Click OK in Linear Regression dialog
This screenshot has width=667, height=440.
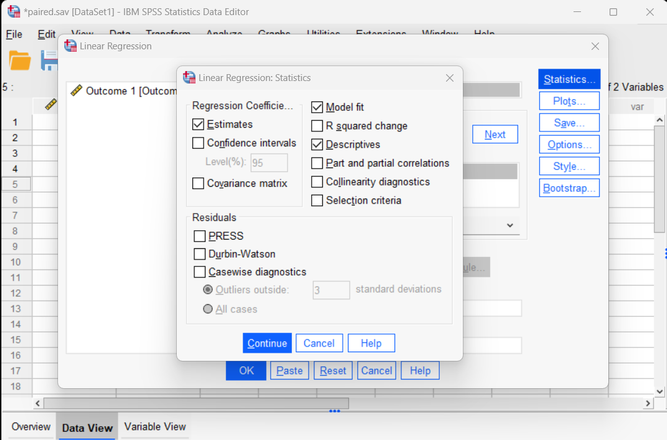246,371
